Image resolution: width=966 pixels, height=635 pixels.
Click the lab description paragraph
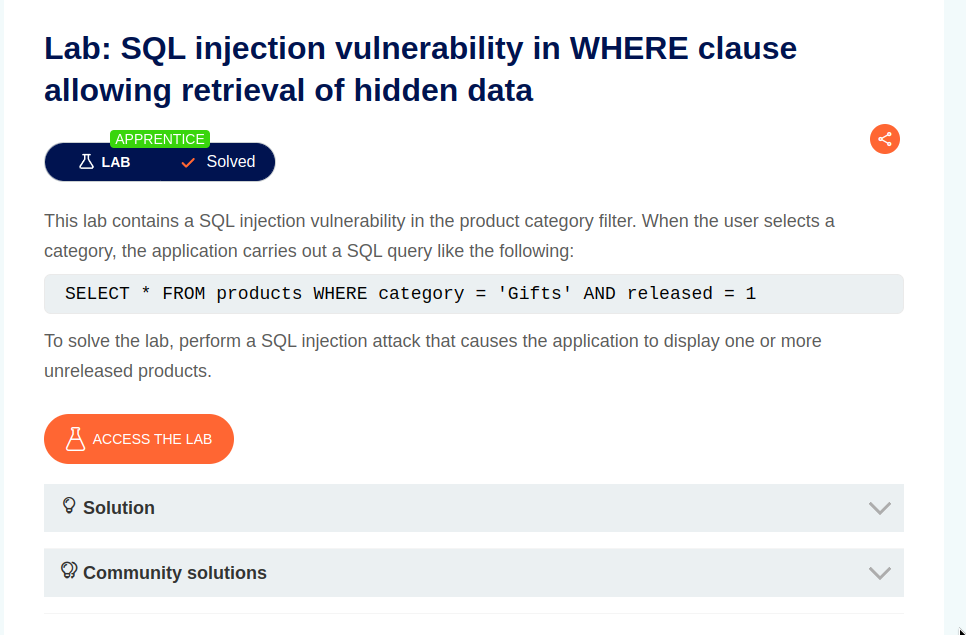click(439, 236)
